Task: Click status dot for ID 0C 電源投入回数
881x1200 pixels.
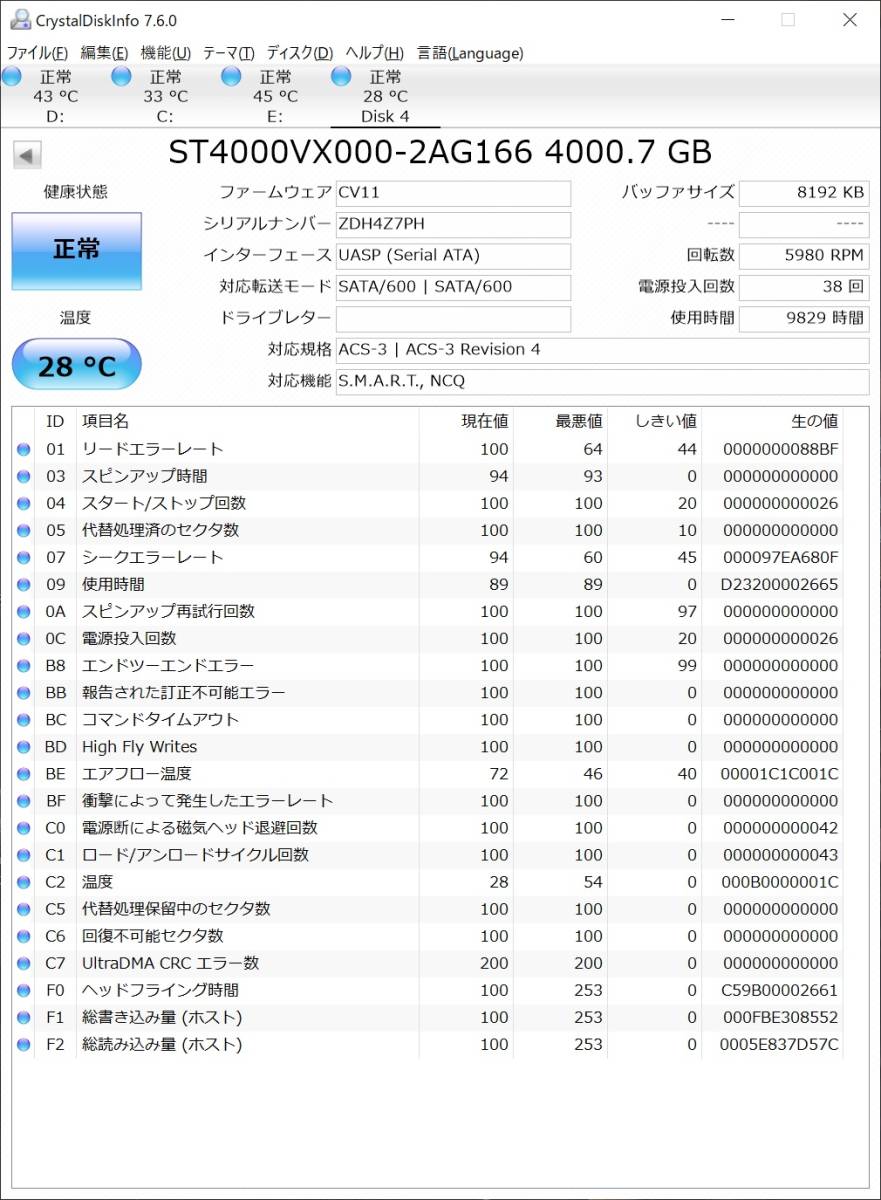Action: (23, 639)
